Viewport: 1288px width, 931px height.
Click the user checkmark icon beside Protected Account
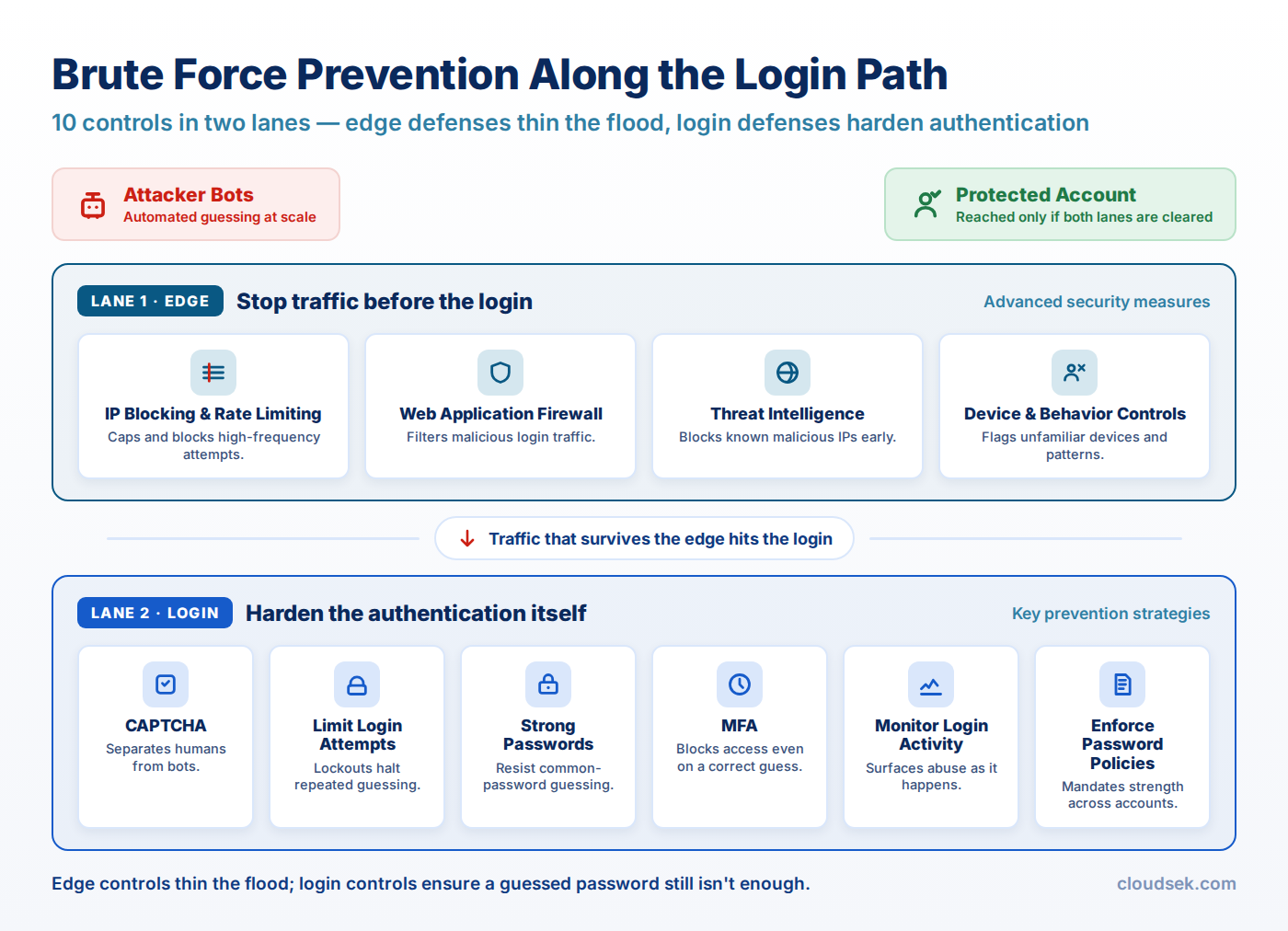pyautogui.click(x=927, y=204)
